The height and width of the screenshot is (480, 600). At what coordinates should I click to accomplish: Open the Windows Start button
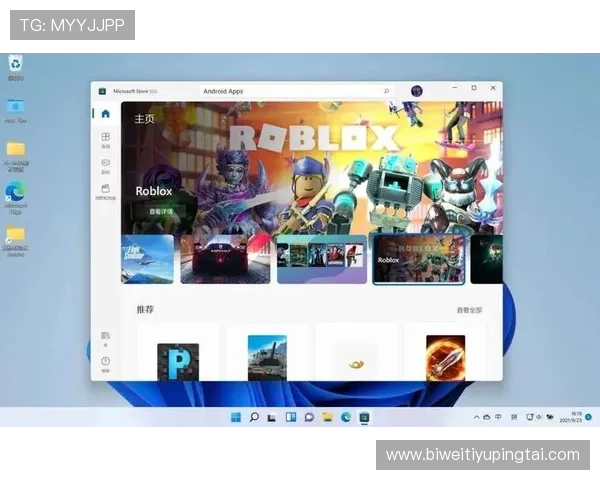pyautogui.click(x=236, y=417)
